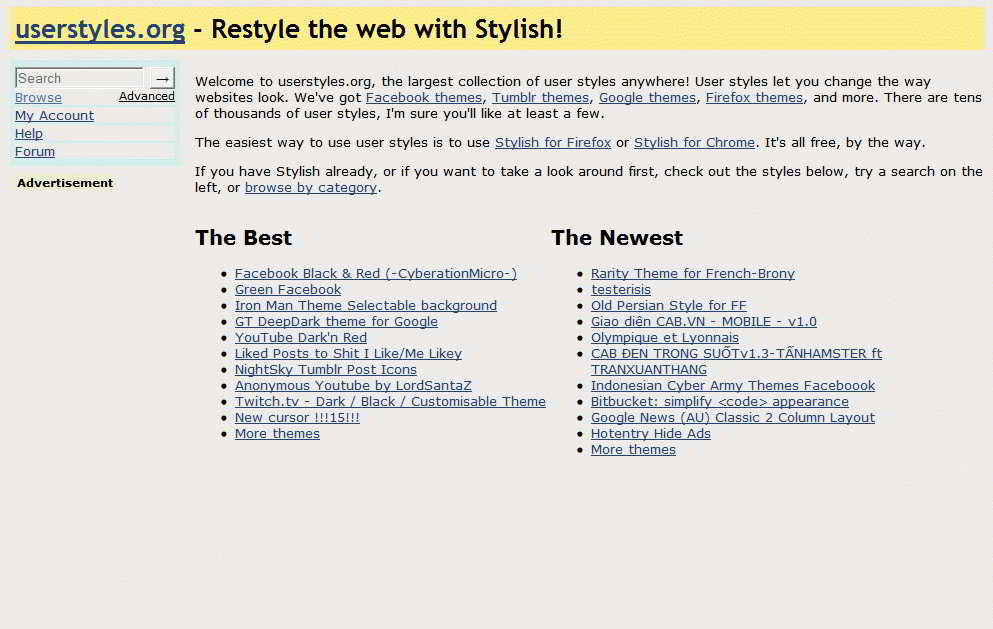Click the Advertisement label
Viewport: 993px width, 629px height.
click(x=65, y=183)
